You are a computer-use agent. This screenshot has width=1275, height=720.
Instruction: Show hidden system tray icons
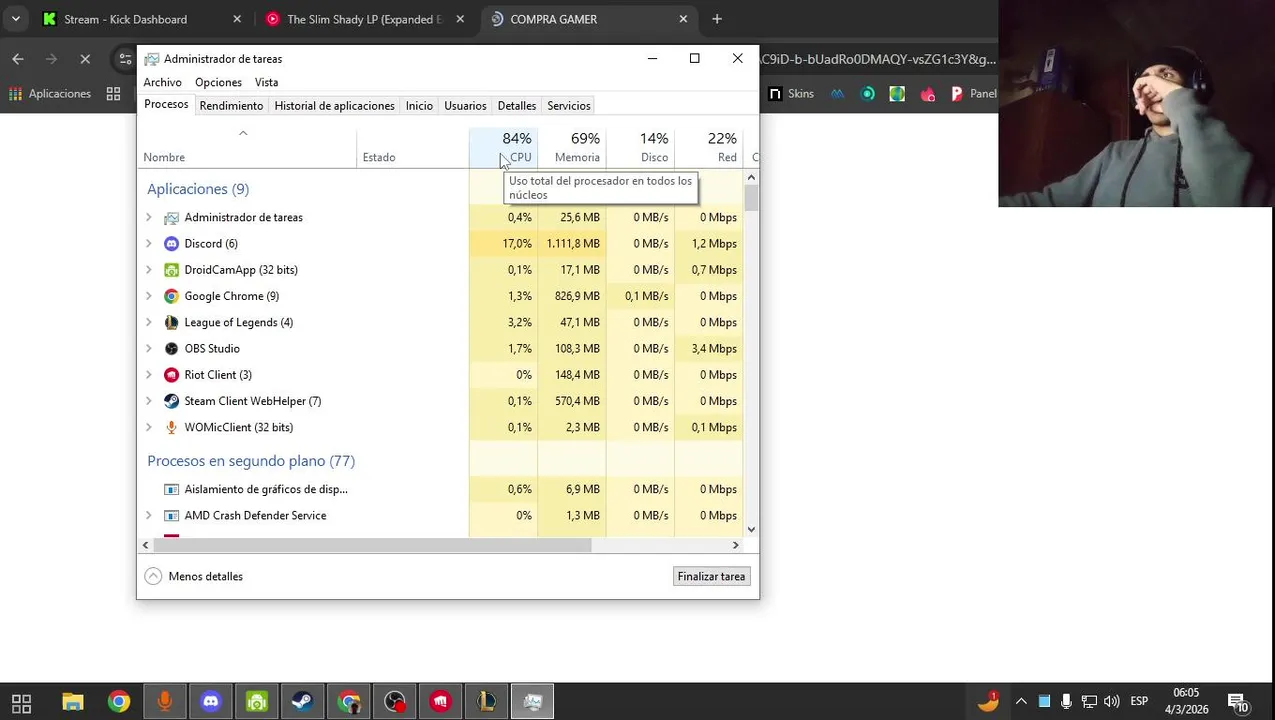tap(1021, 701)
